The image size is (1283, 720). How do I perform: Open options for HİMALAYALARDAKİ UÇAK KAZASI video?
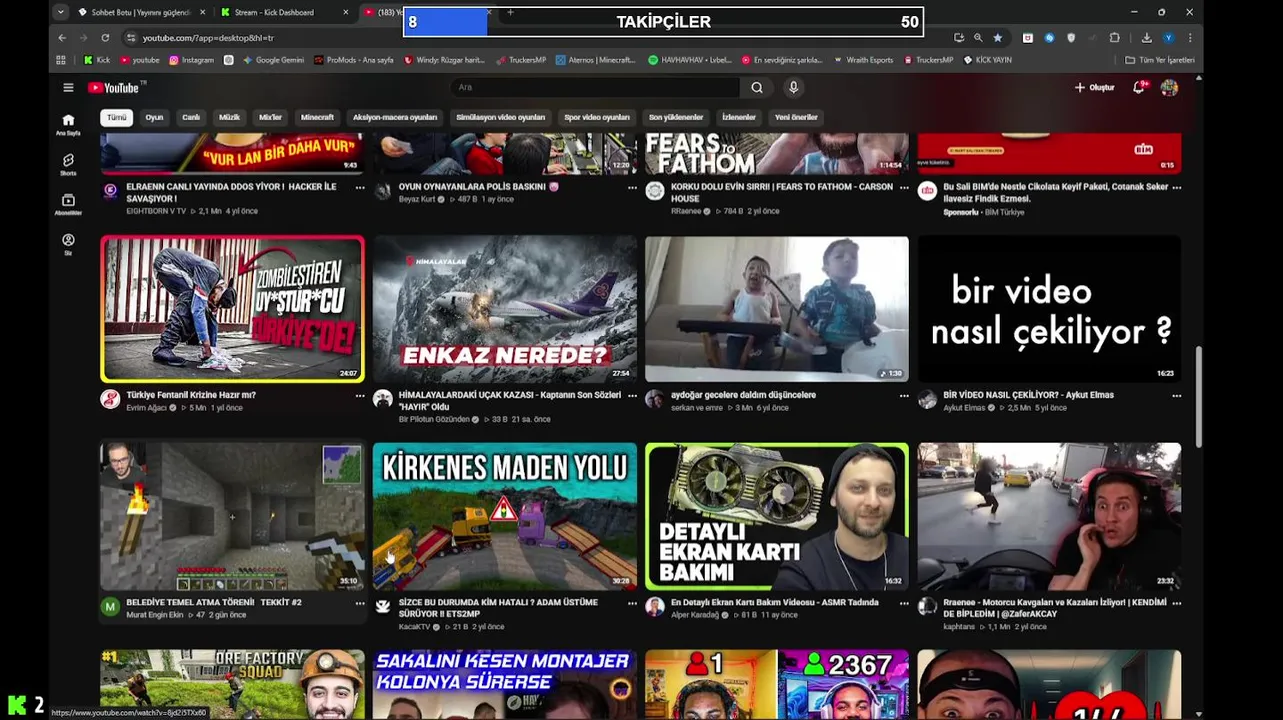point(632,396)
